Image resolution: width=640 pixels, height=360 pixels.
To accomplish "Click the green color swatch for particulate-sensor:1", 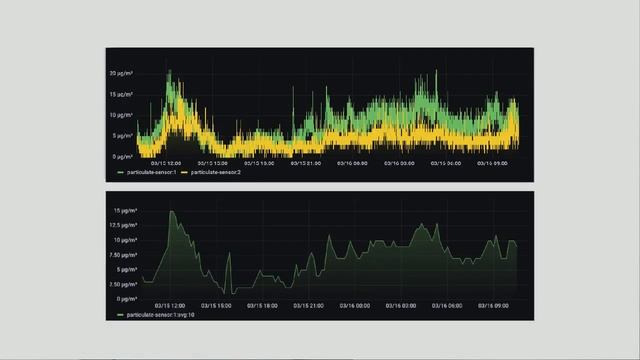I will [120, 173].
